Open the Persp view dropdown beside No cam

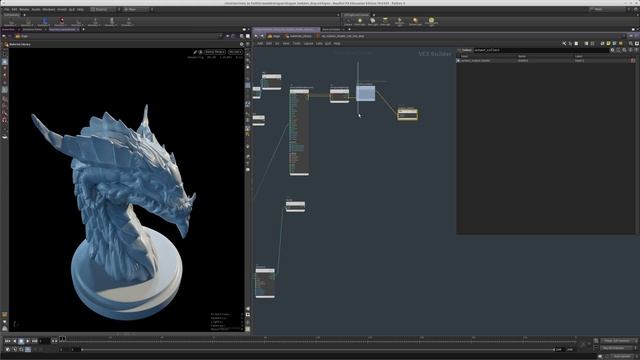click(215, 52)
